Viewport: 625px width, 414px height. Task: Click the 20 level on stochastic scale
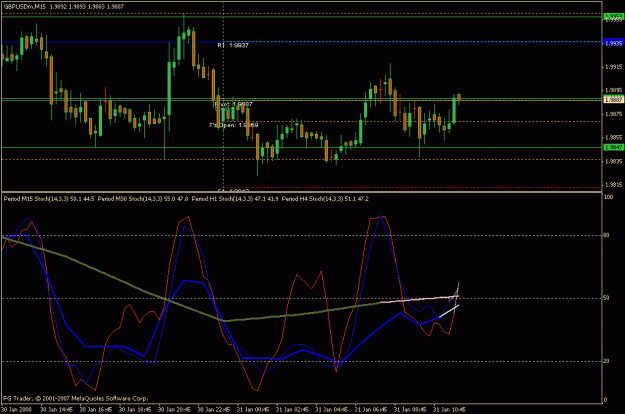tap(607, 361)
